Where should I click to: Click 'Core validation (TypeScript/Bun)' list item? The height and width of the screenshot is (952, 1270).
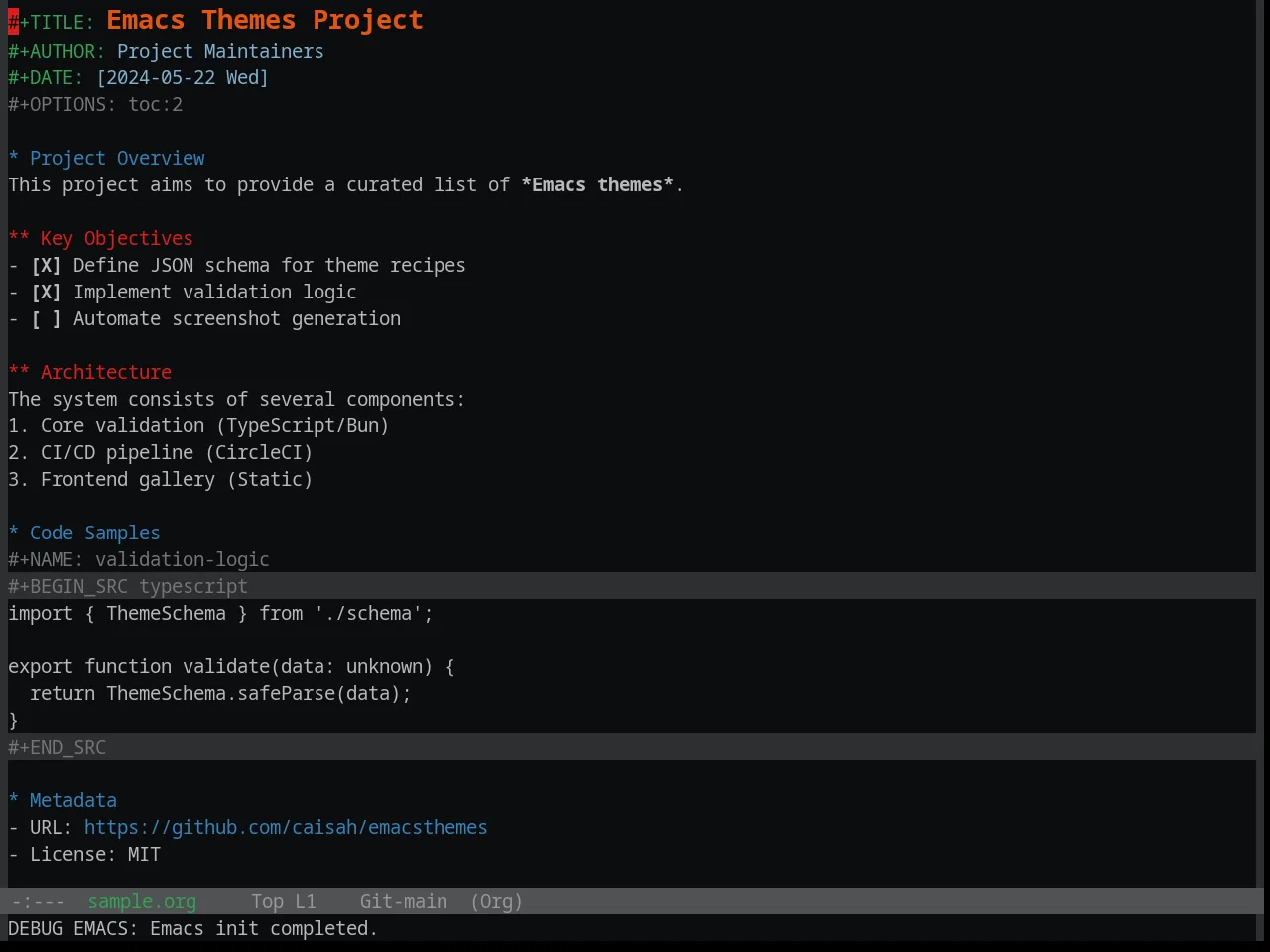point(198,426)
